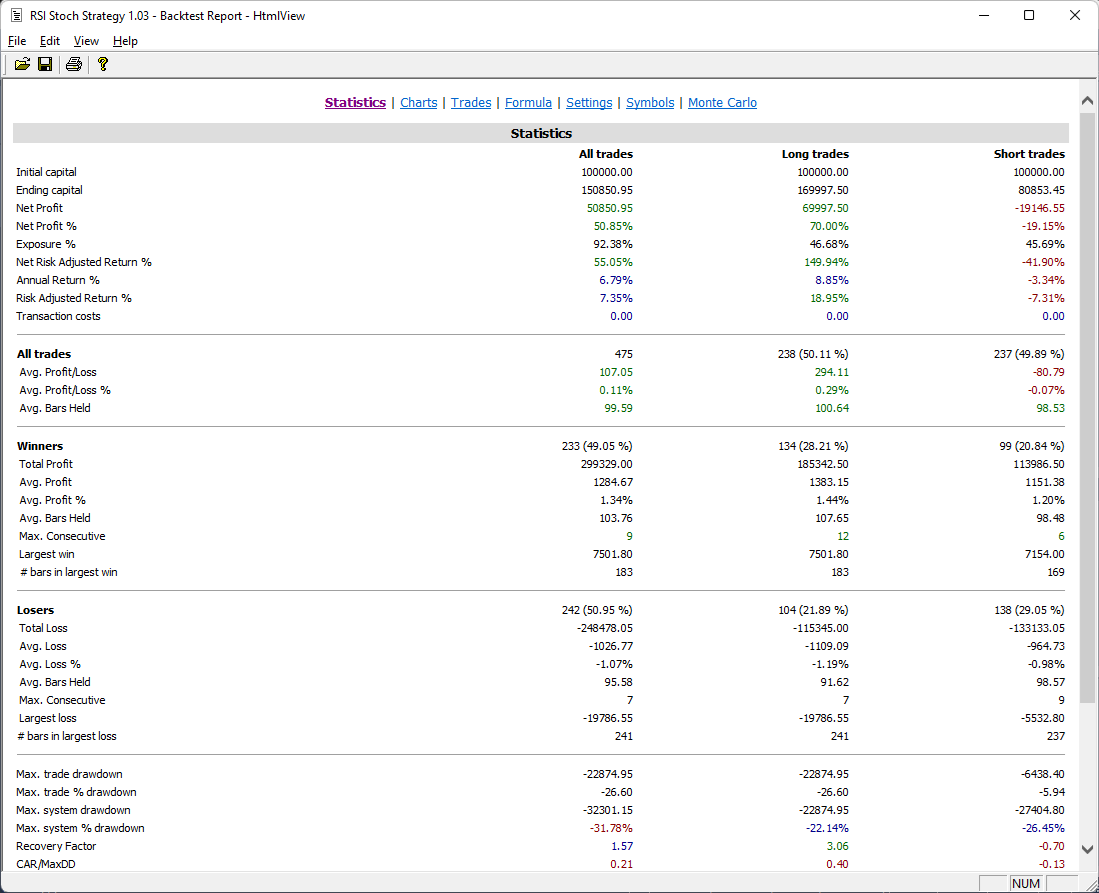Screen dimensions: 1099x893
Task: Select the Ending capital value 150850.95
Action: click(x=606, y=190)
